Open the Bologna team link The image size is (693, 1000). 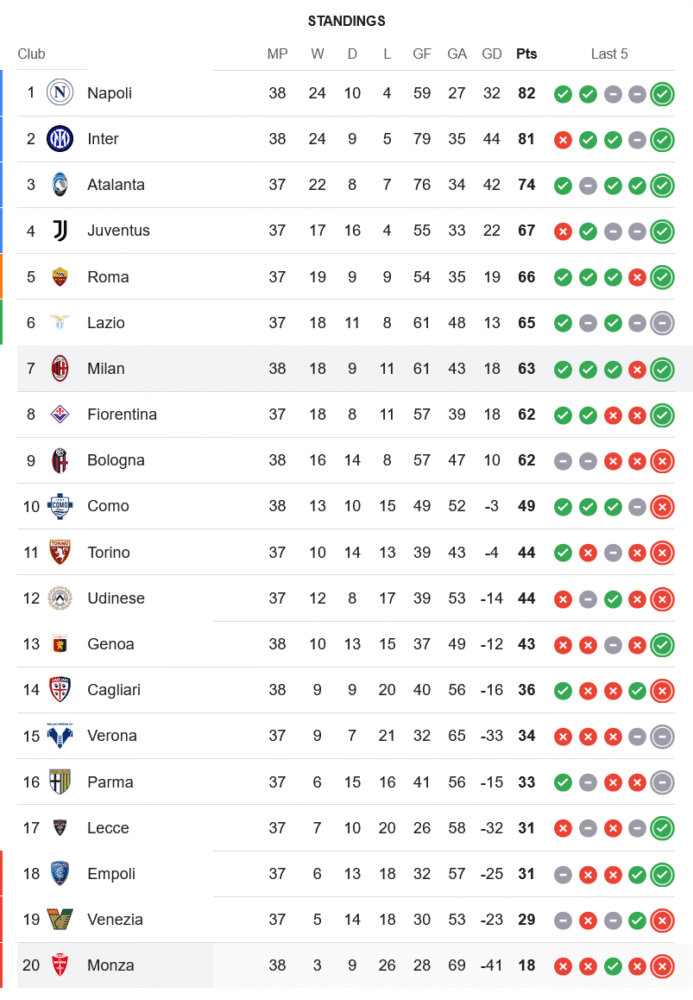pyautogui.click(x=116, y=461)
